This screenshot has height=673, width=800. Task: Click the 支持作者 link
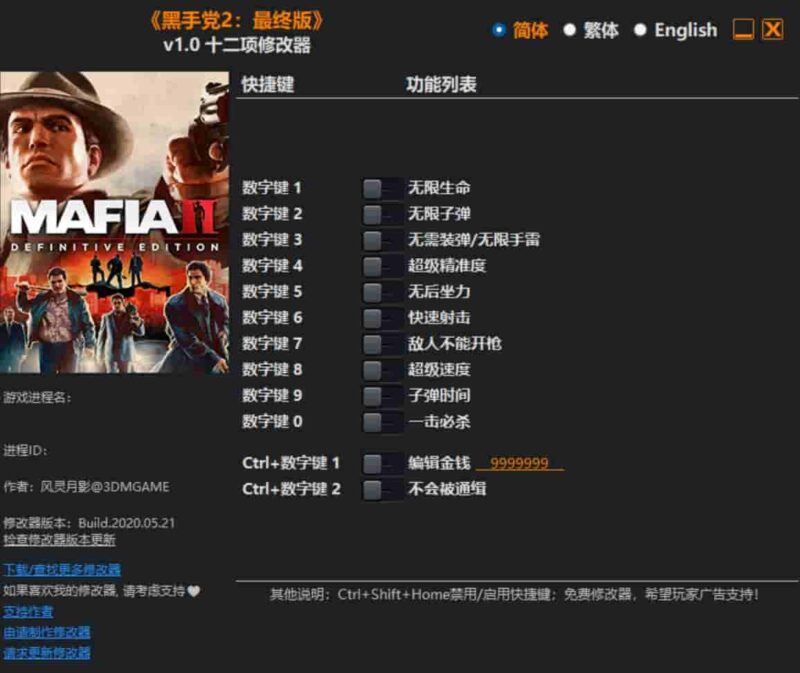click(x=28, y=611)
